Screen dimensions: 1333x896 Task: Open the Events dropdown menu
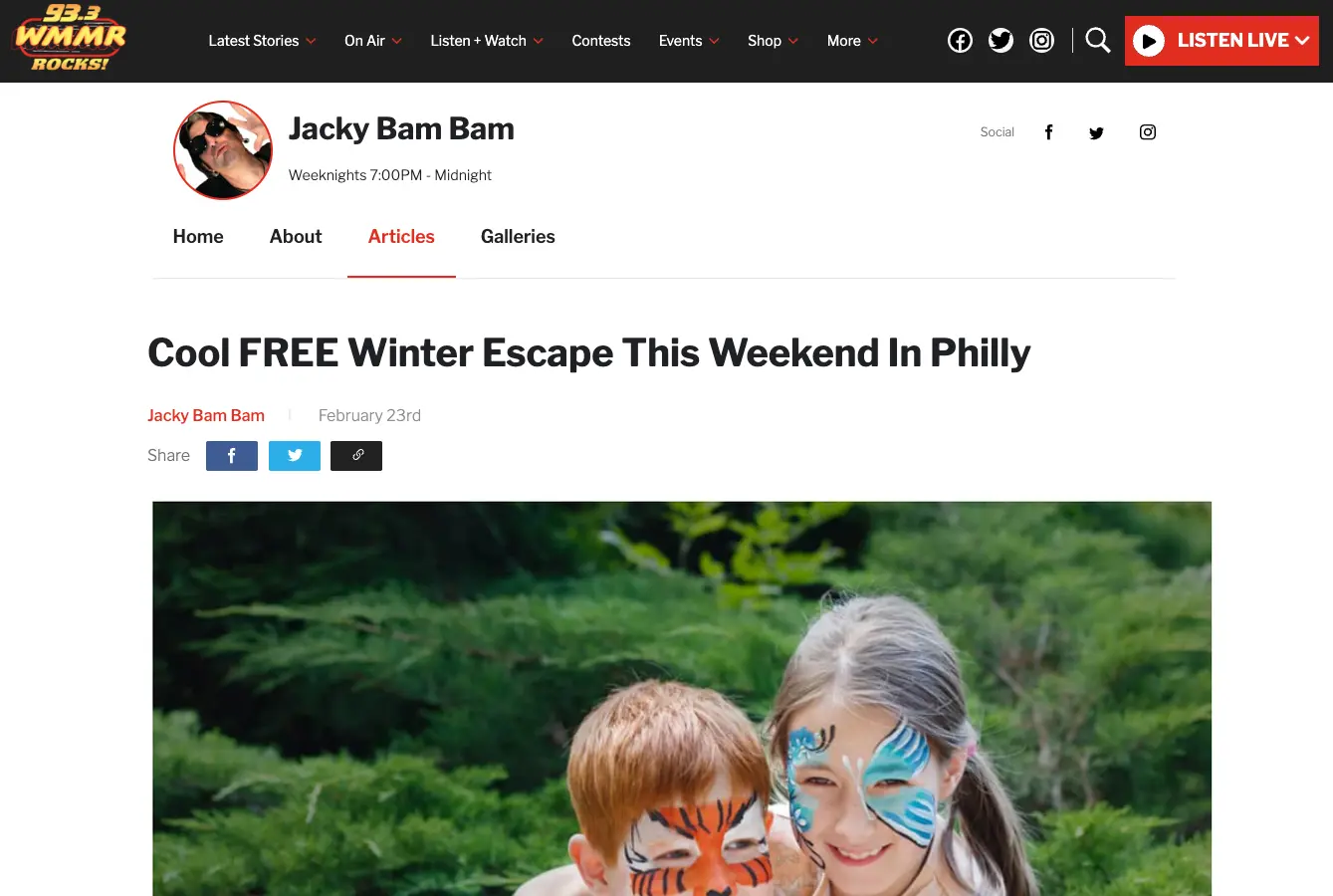(689, 41)
